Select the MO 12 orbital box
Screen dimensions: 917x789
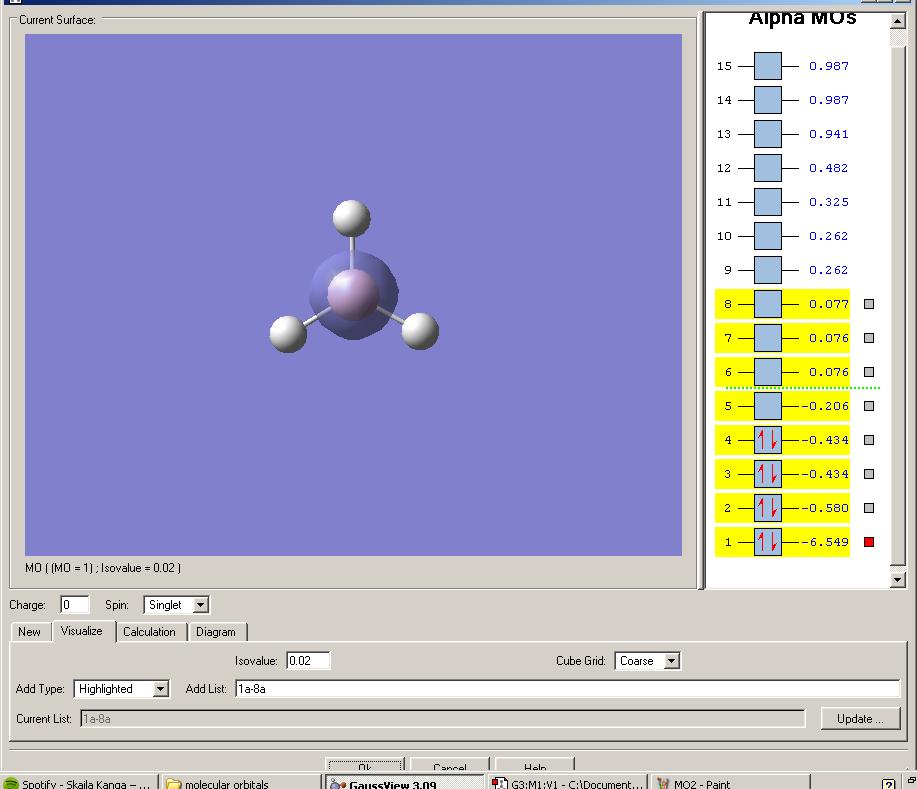point(767,168)
